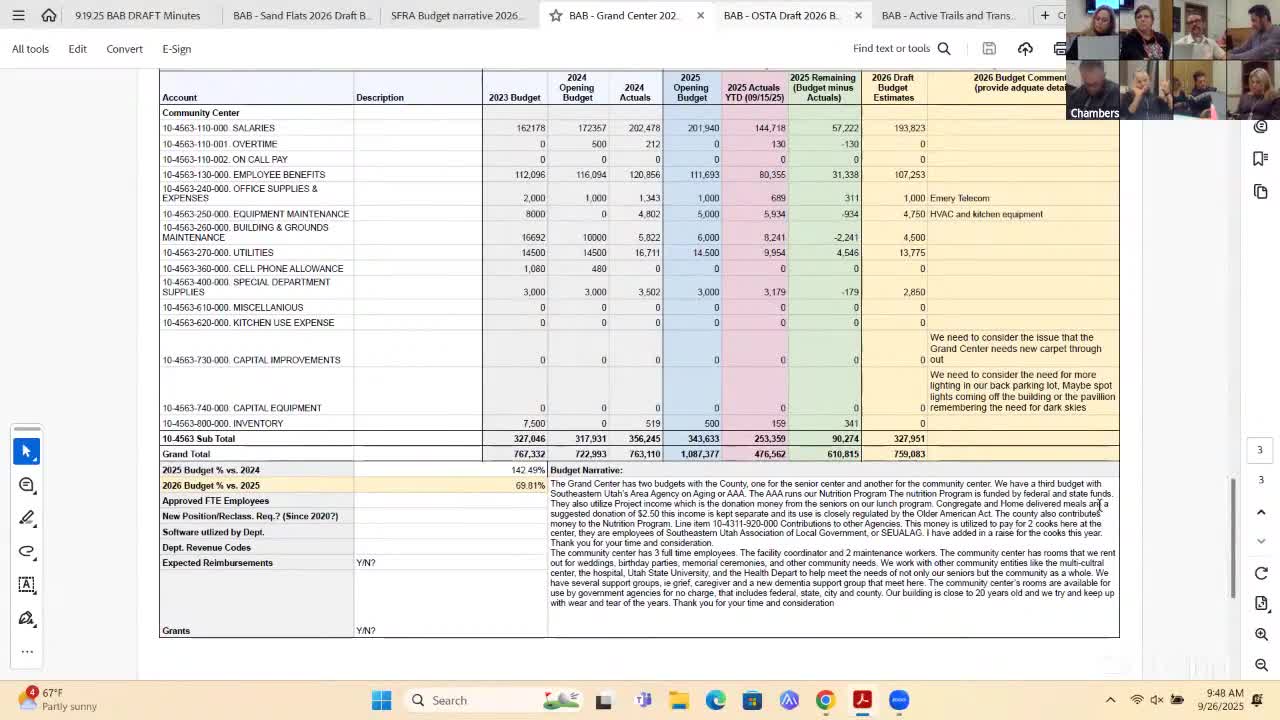Viewport: 1280px width, 720px height.
Task: Choose the Comment tool in the quick toolbar
Action: (x=27, y=485)
